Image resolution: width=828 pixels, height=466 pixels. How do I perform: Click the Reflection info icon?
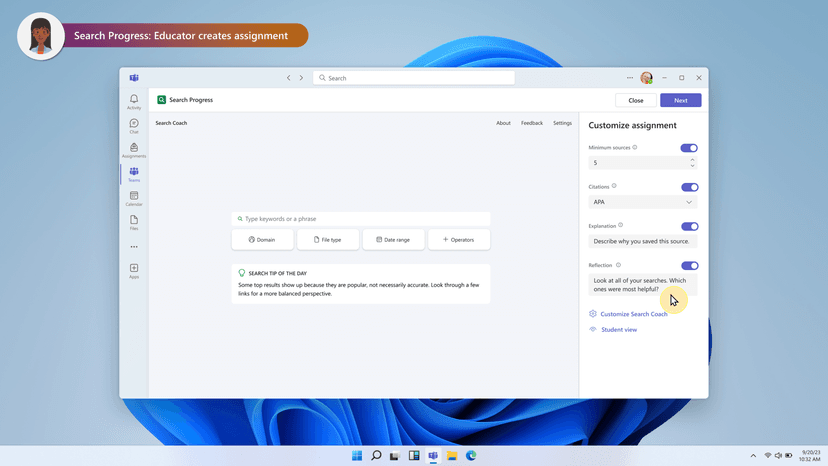pos(618,265)
